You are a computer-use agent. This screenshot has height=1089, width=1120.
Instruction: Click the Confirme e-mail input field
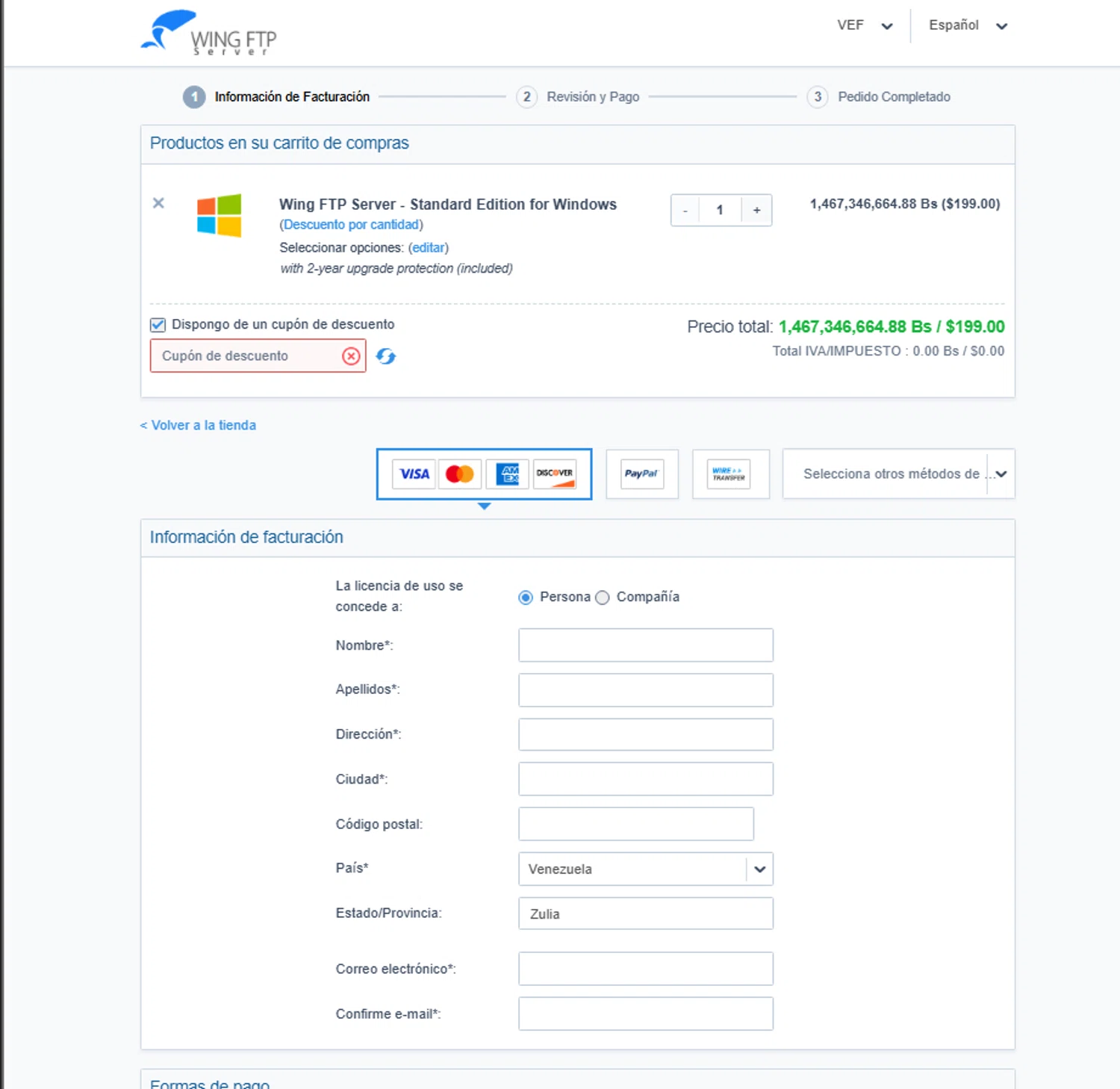pos(646,1014)
